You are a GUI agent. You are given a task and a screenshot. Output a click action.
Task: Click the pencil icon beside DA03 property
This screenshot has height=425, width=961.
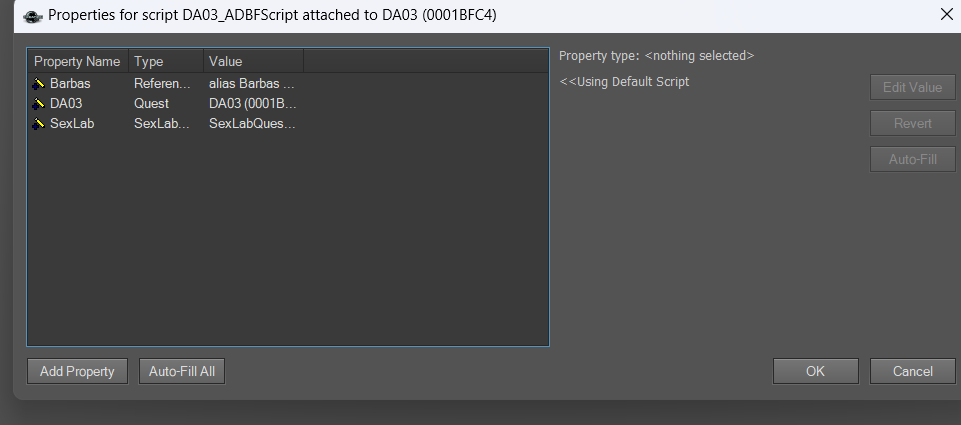coord(39,104)
